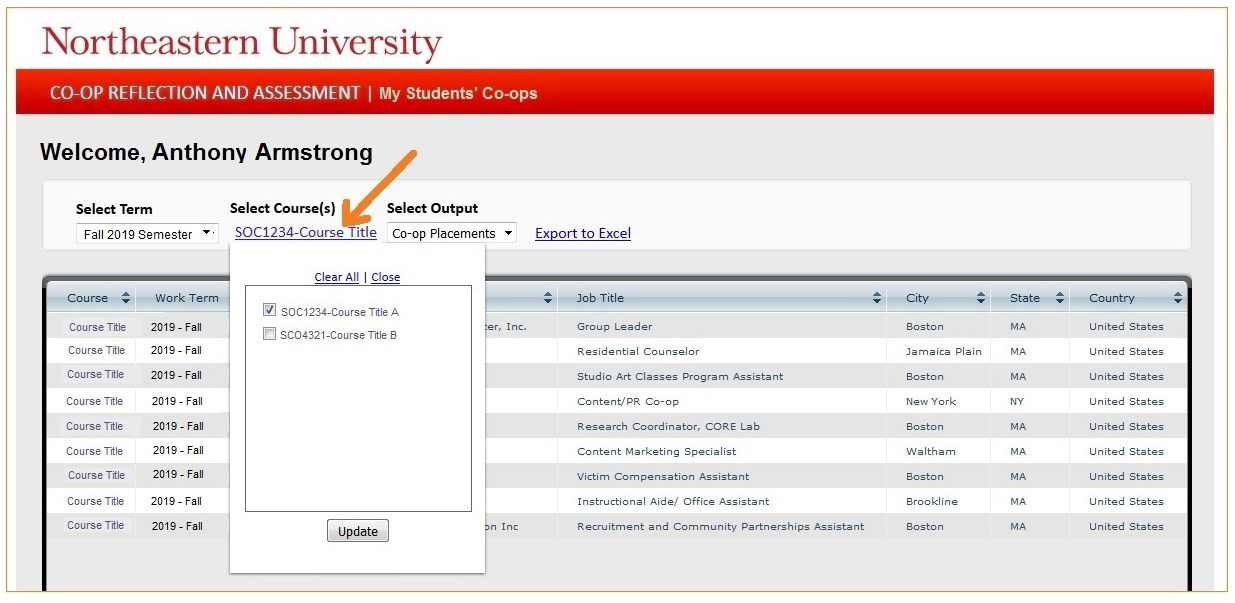Click the Northeastern University logo

coord(241,42)
